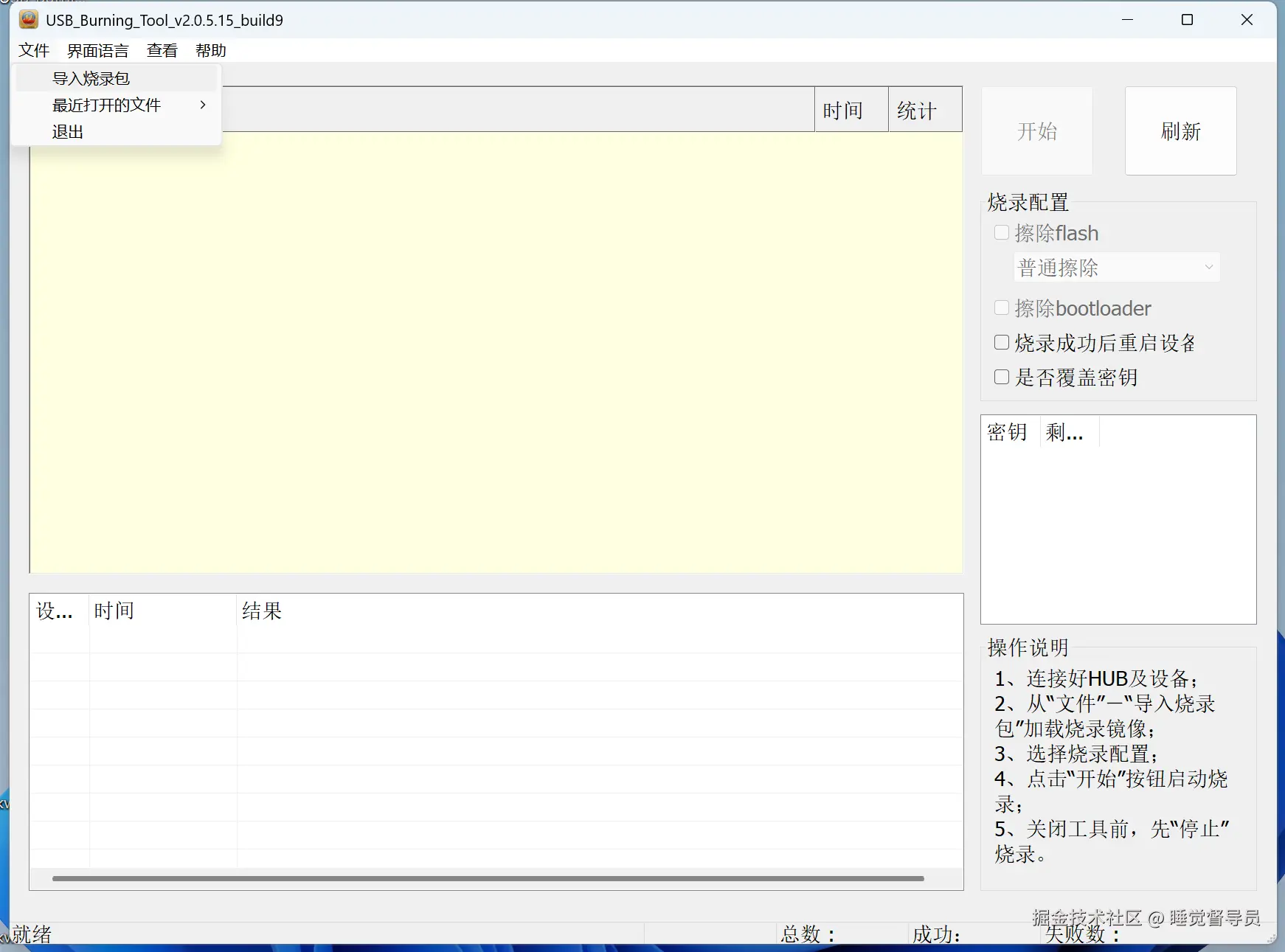Screen dimensions: 1285x952
Task: Expand 最近打开的文件 submenu
Action: pos(117,105)
